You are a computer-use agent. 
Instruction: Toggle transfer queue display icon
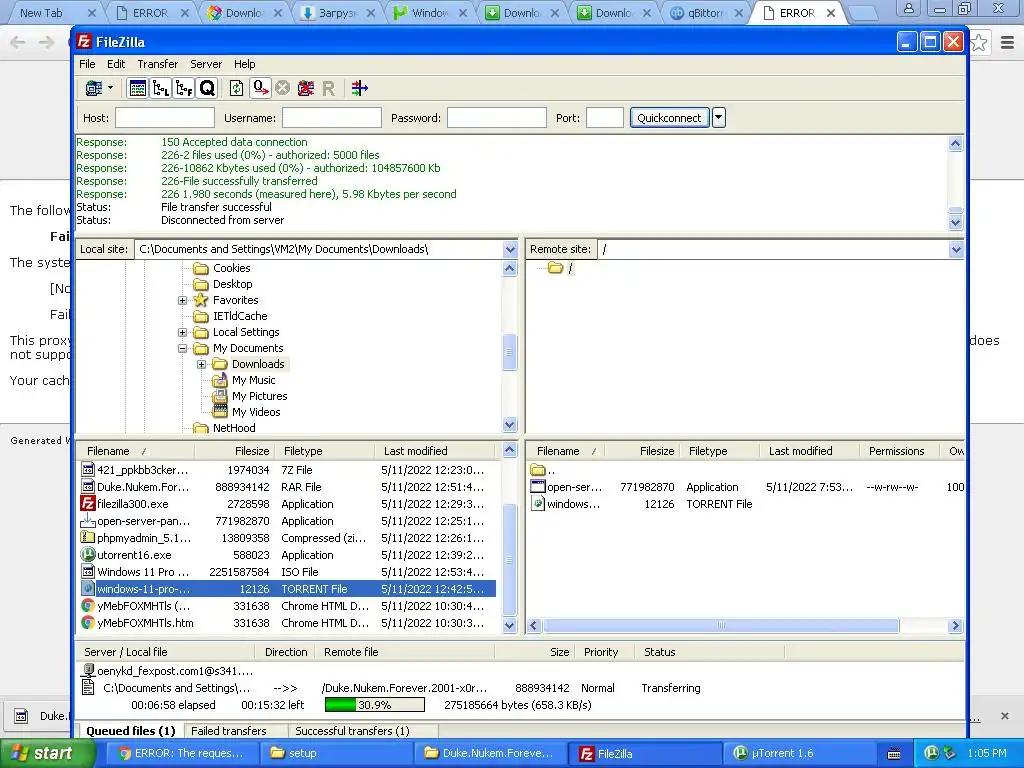(x=207, y=88)
